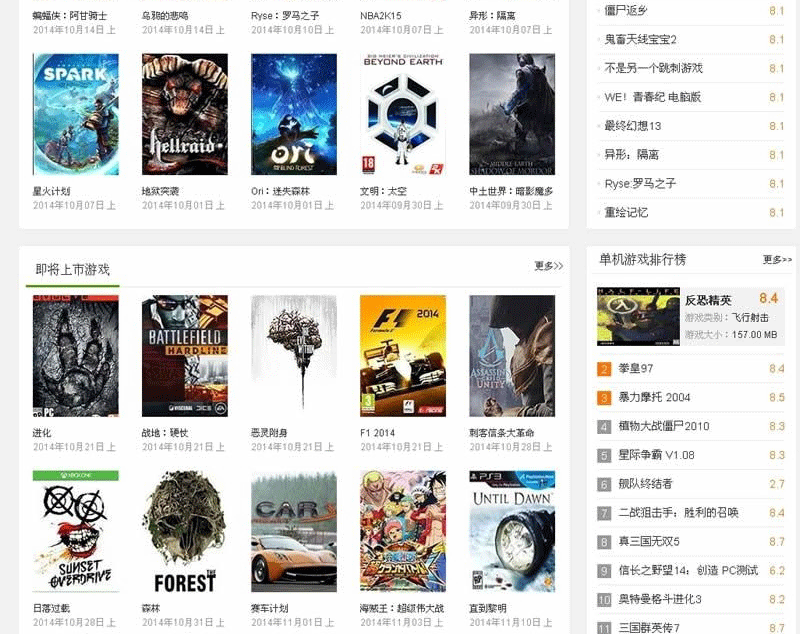Open the 文明:太空 title link

(x=383, y=191)
